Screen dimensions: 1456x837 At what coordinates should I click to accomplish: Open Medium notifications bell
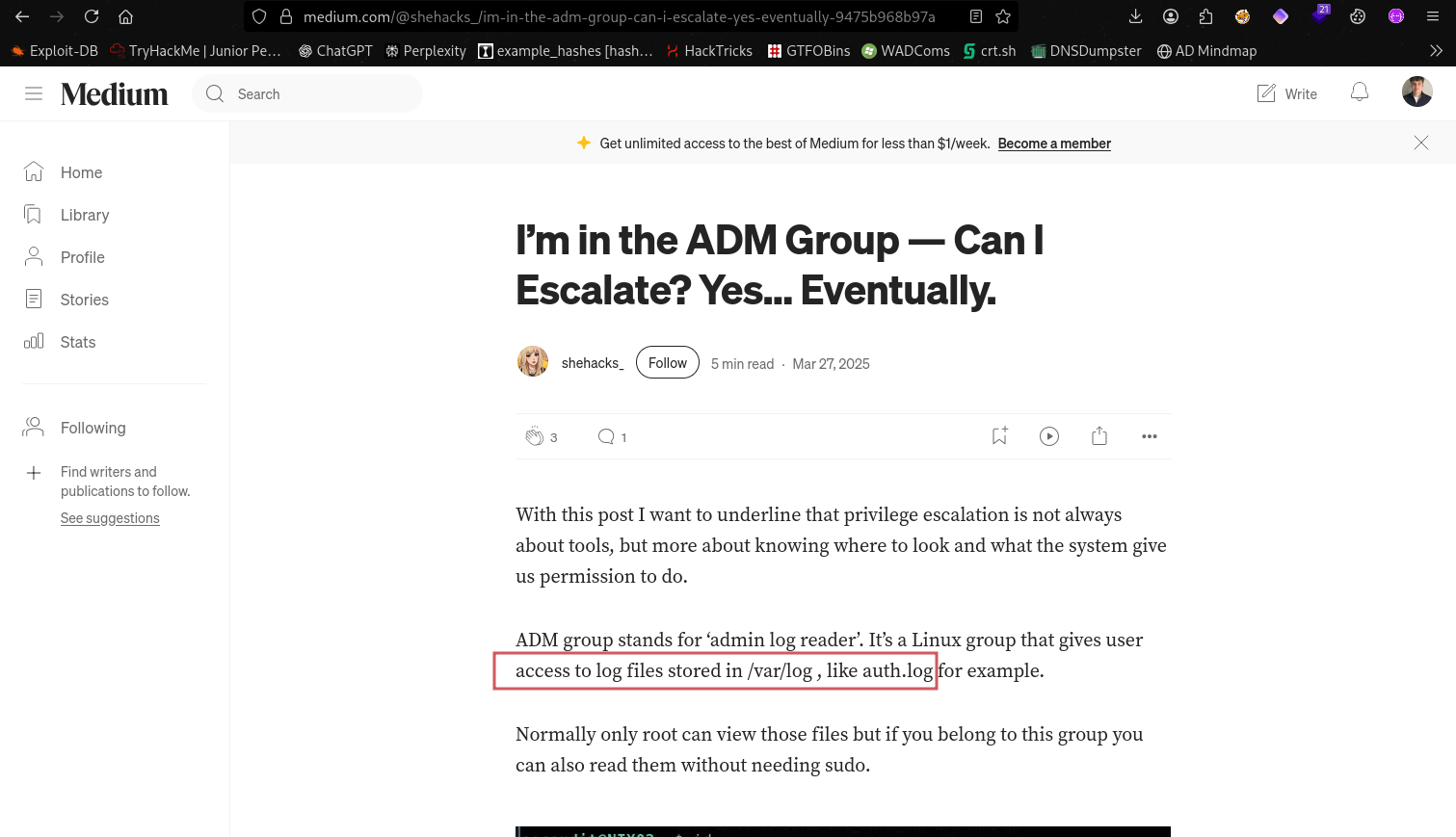[x=1360, y=92]
